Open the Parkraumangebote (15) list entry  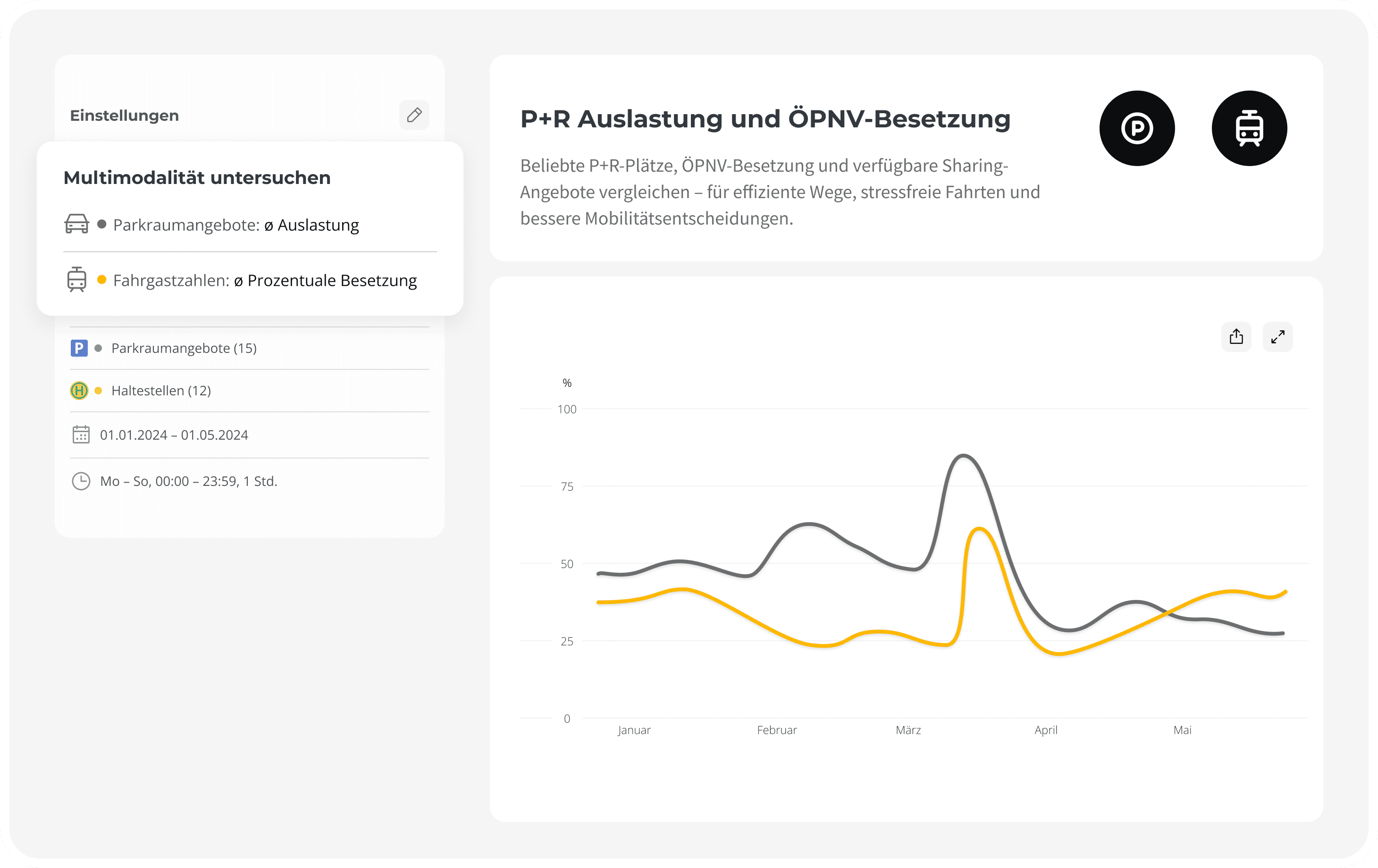point(184,348)
